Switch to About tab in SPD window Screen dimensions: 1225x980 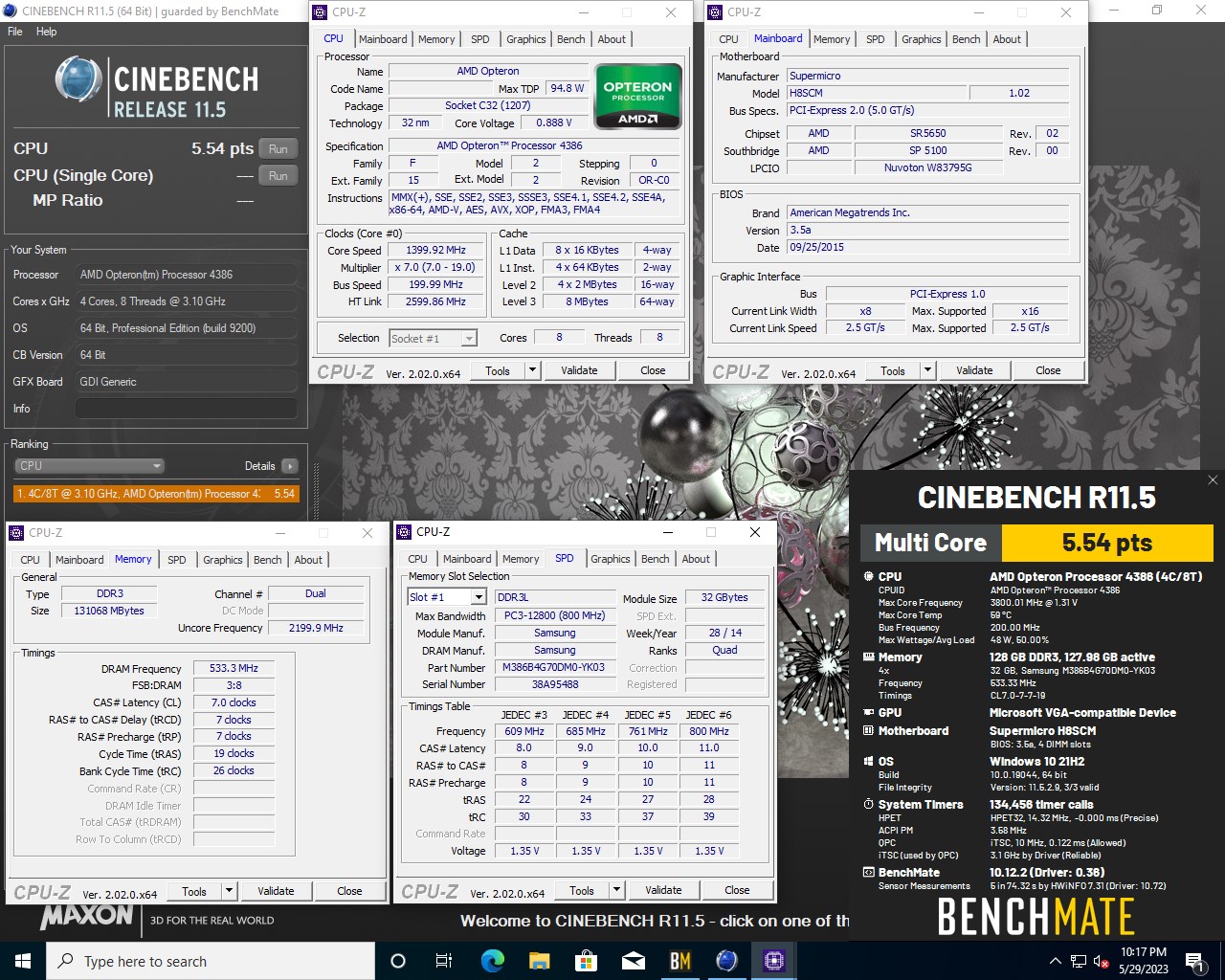coord(696,559)
